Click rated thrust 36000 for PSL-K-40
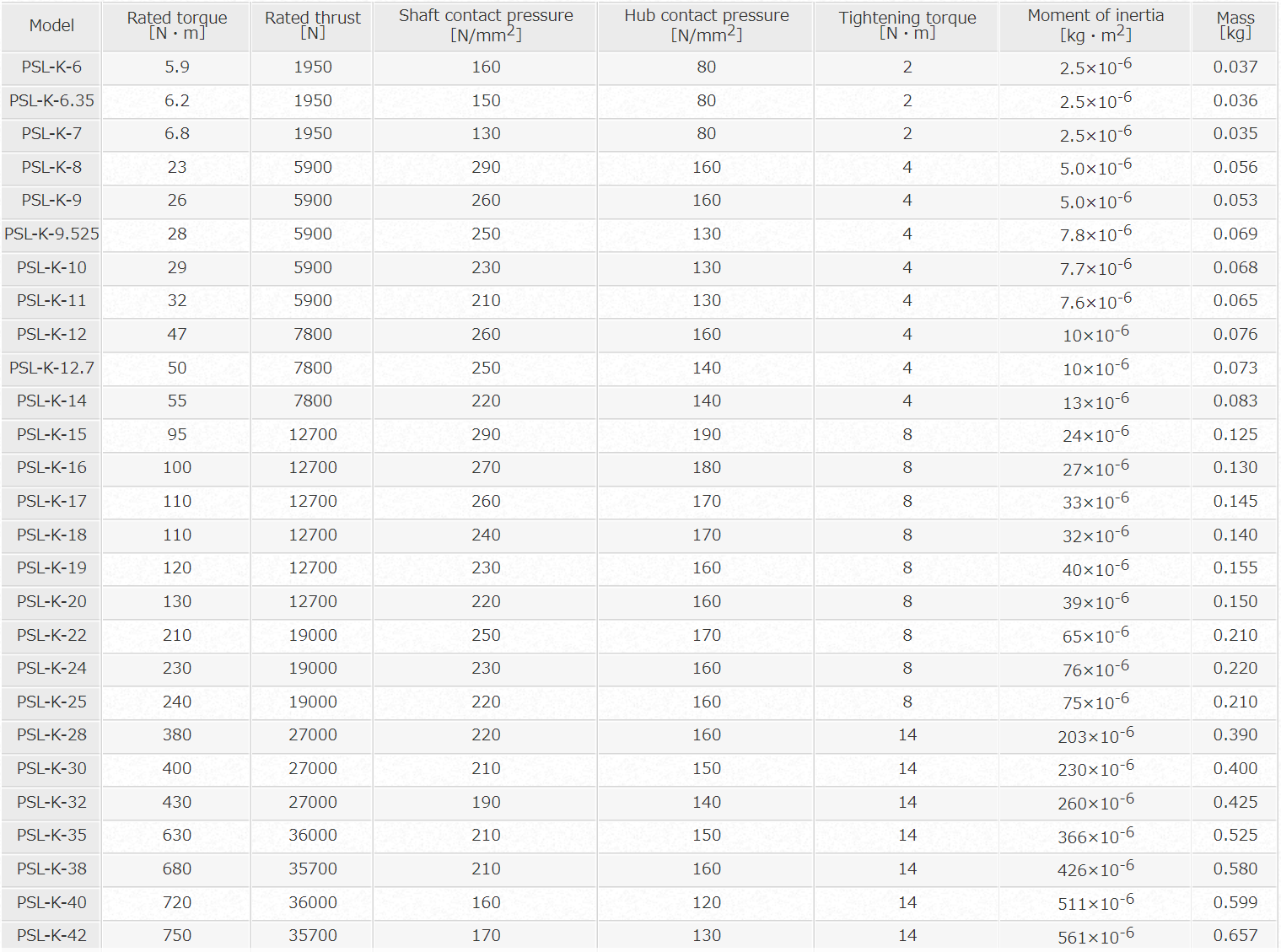This screenshot has width=1281, height=952. tap(313, 903)
